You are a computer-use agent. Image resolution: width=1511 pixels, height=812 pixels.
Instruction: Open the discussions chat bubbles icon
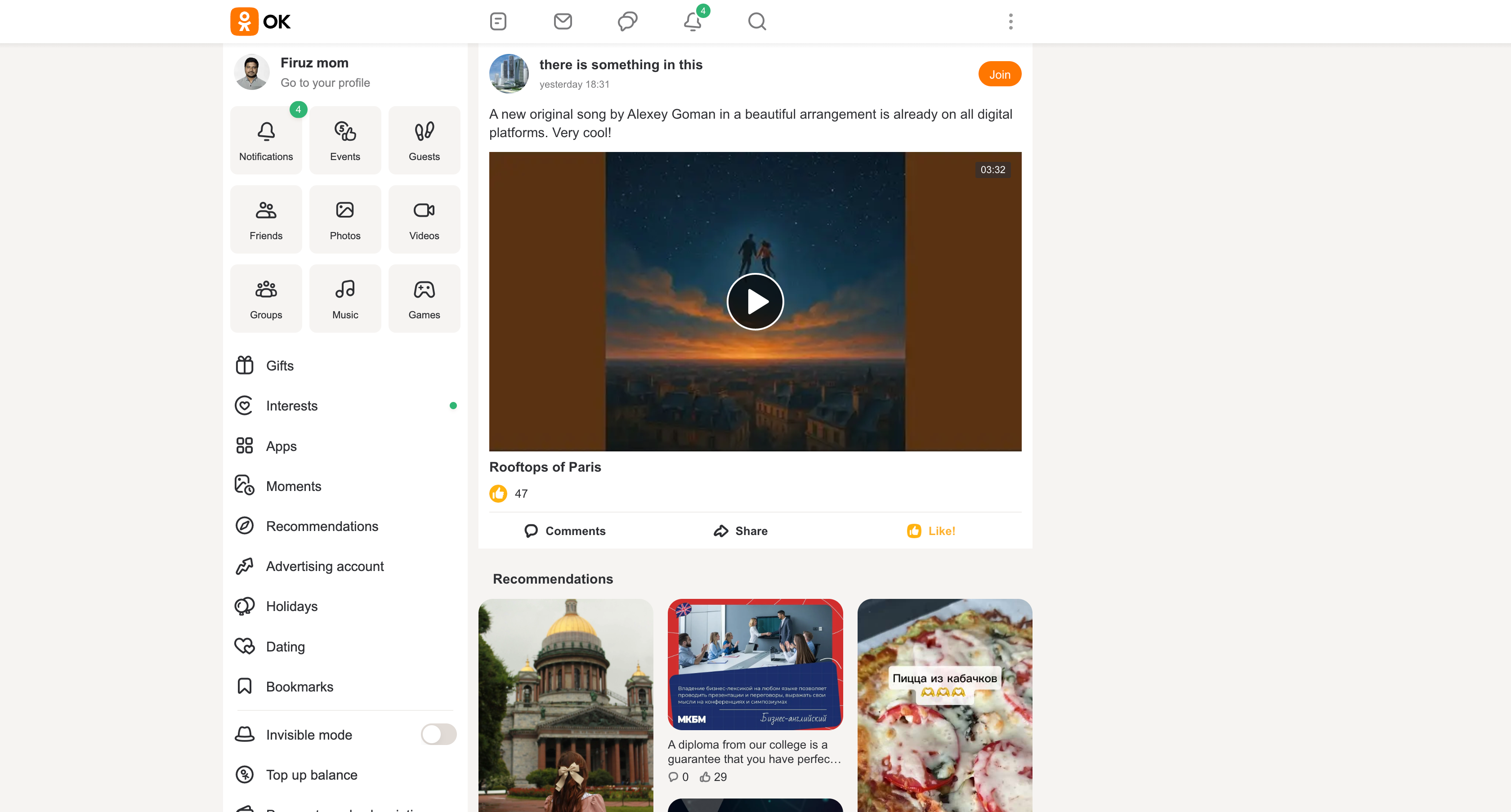pos(627,22)
